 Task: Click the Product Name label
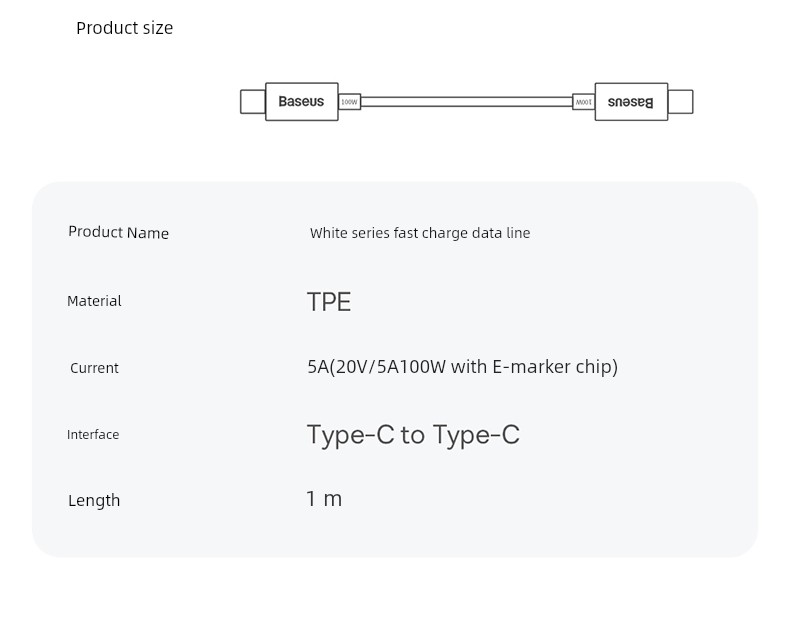[x=118, y=232]
